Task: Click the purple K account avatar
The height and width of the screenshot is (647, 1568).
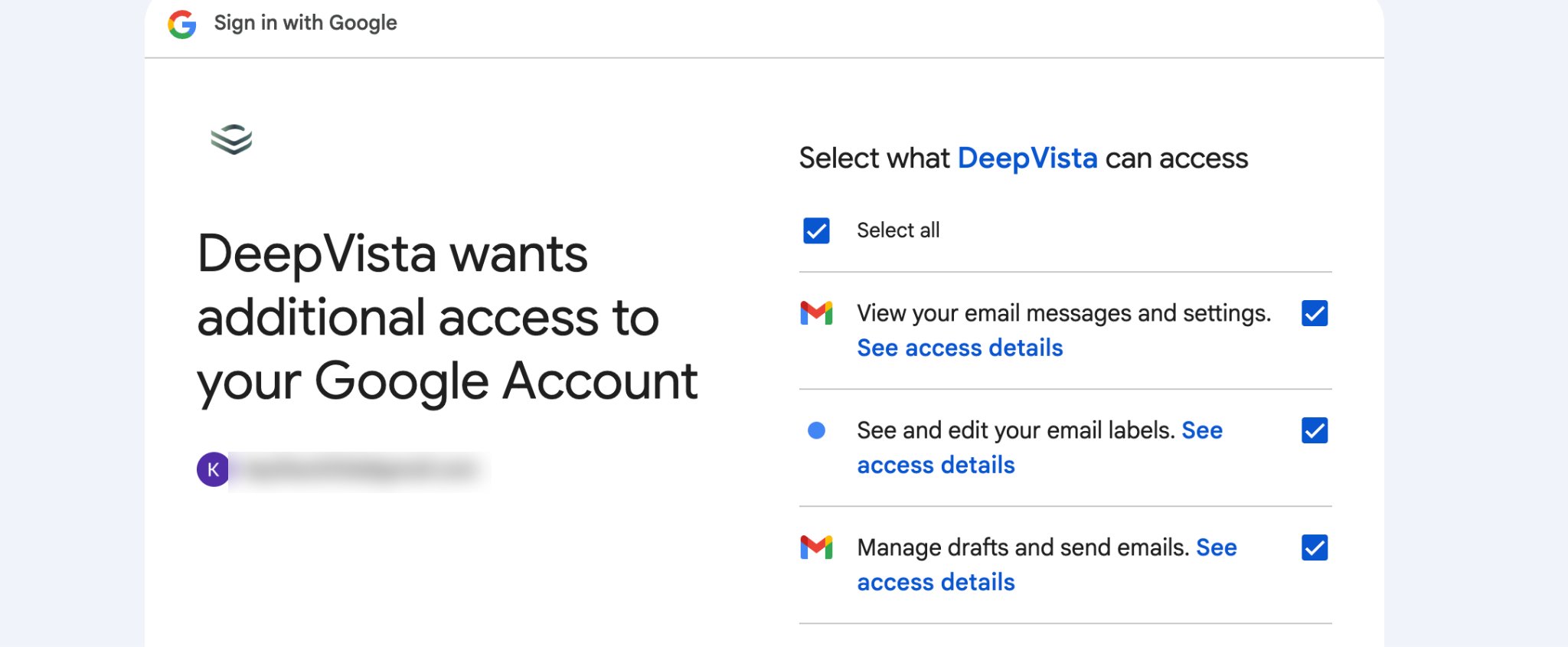Action: pos(213,469)
